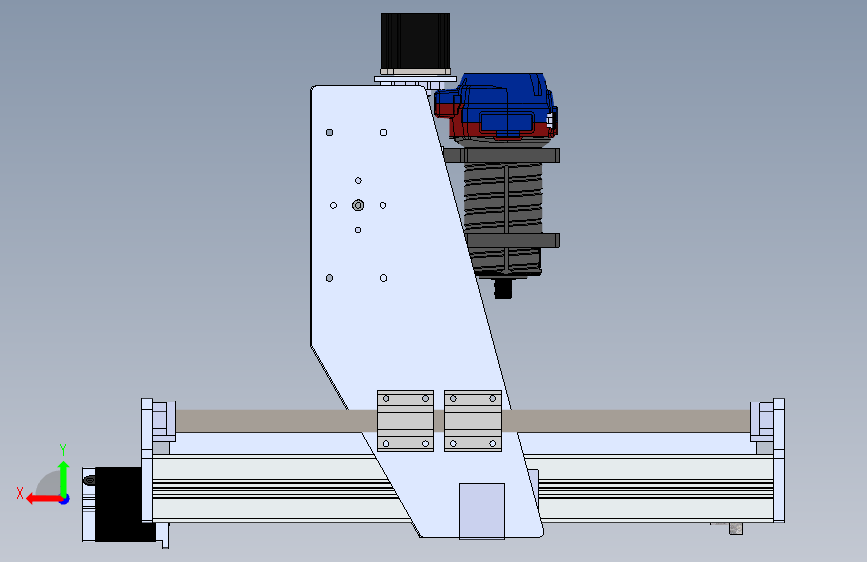The image size is (867, 562).
Task: Select the upper dark gray router clamp bracket
Action: pyautogui.click(x=502, y=155)
